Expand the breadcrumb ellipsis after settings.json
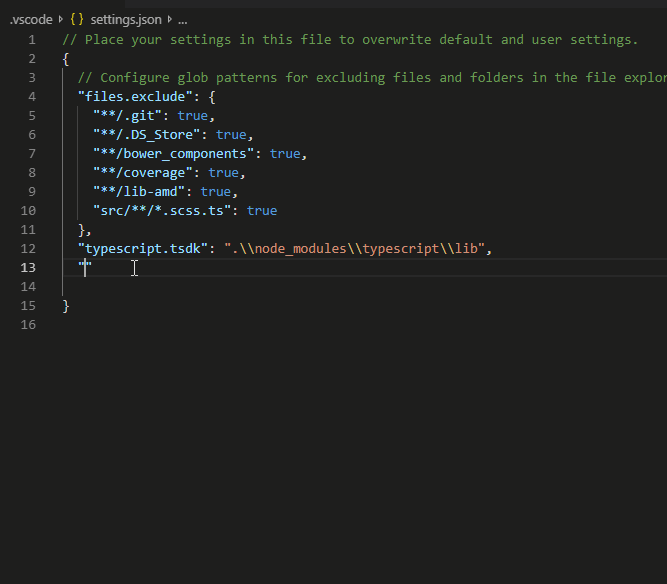 click(x=182, y=19)
